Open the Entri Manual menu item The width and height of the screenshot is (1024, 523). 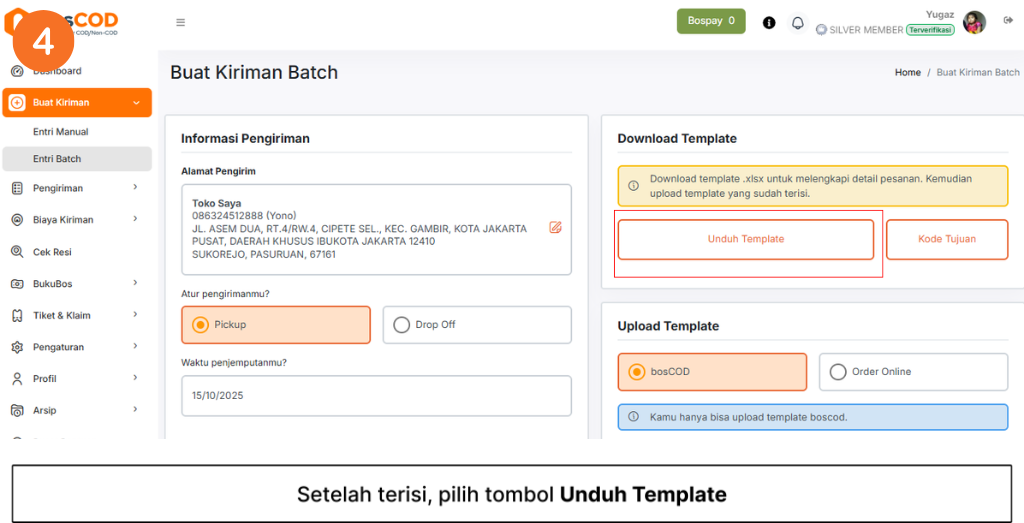click(60, 132)
